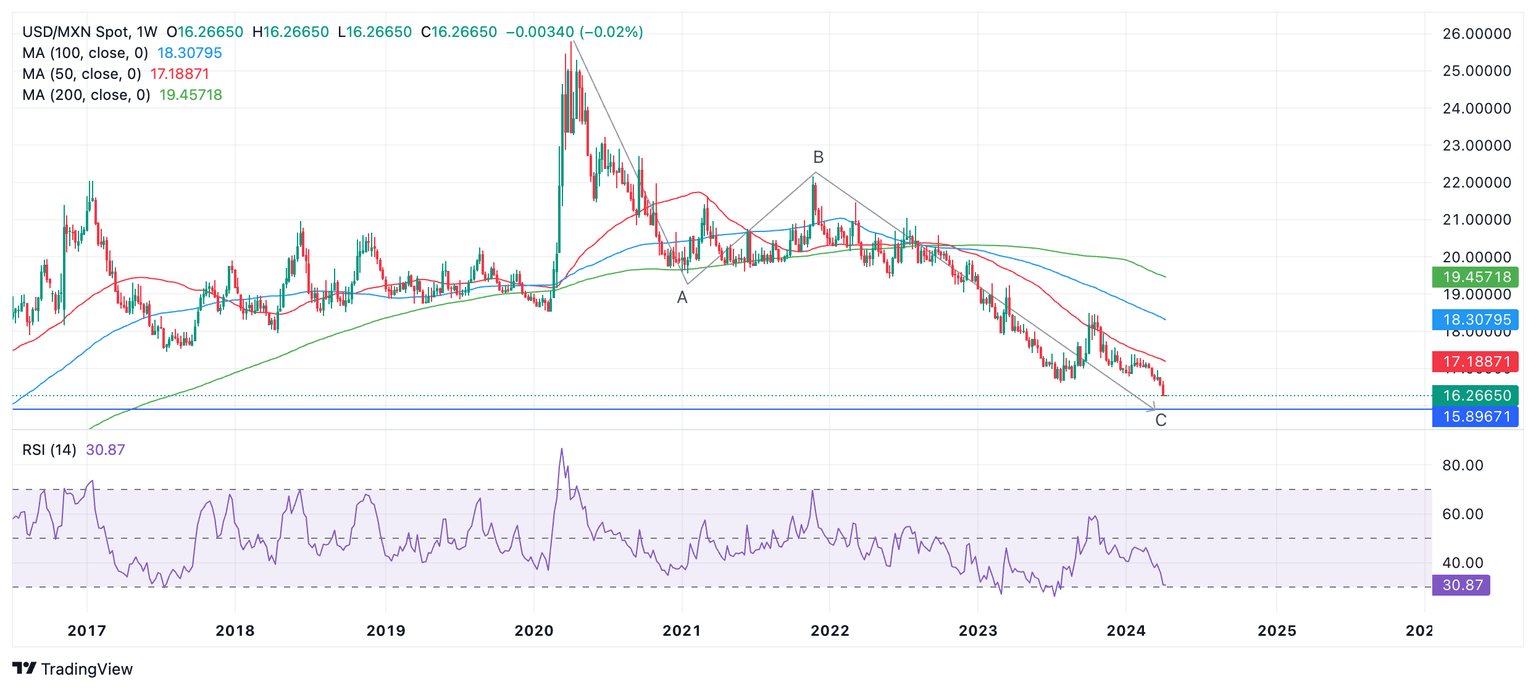Click the pattern point label A
Viewport: 1536px width, 690px height.
click(x=682, y=297)
